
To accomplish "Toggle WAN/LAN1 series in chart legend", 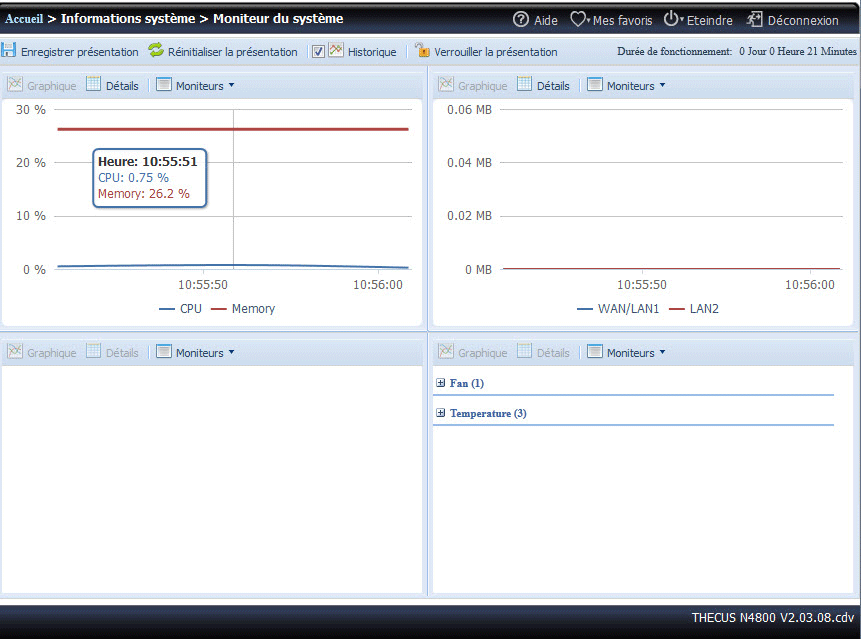I will click(x=618, y=309).
